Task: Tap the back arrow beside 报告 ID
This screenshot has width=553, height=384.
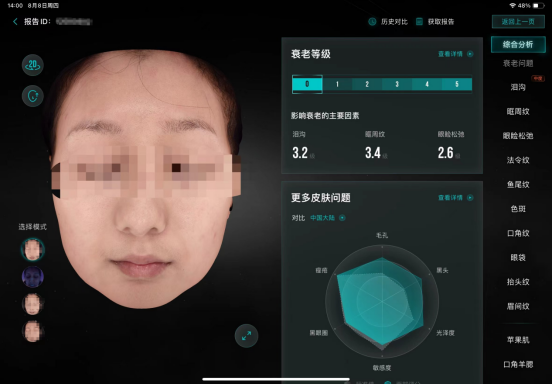Action: tap(15, 22)
